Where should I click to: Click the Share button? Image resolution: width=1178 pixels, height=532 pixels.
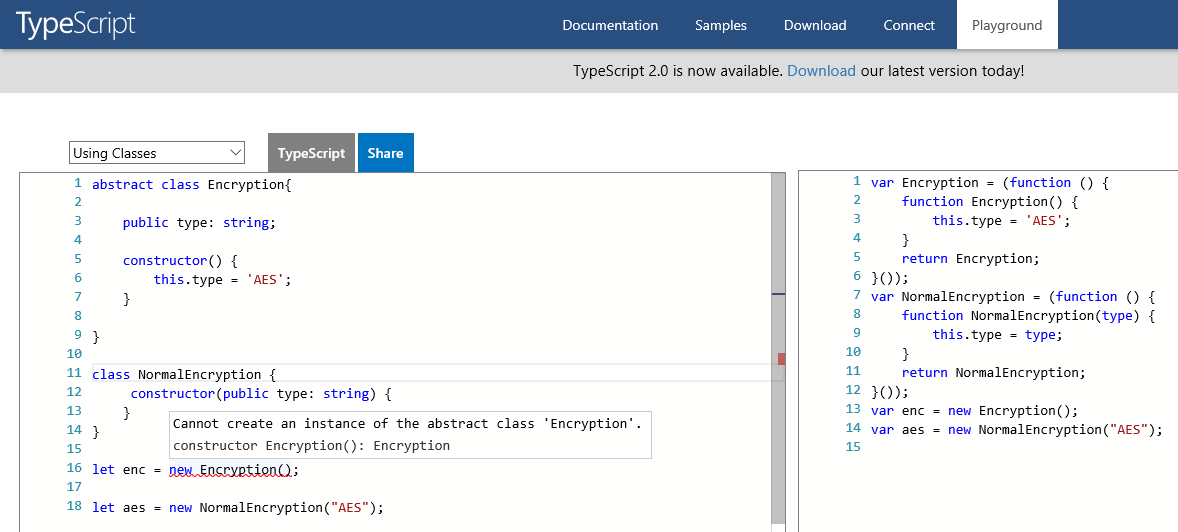coord(385,153)
